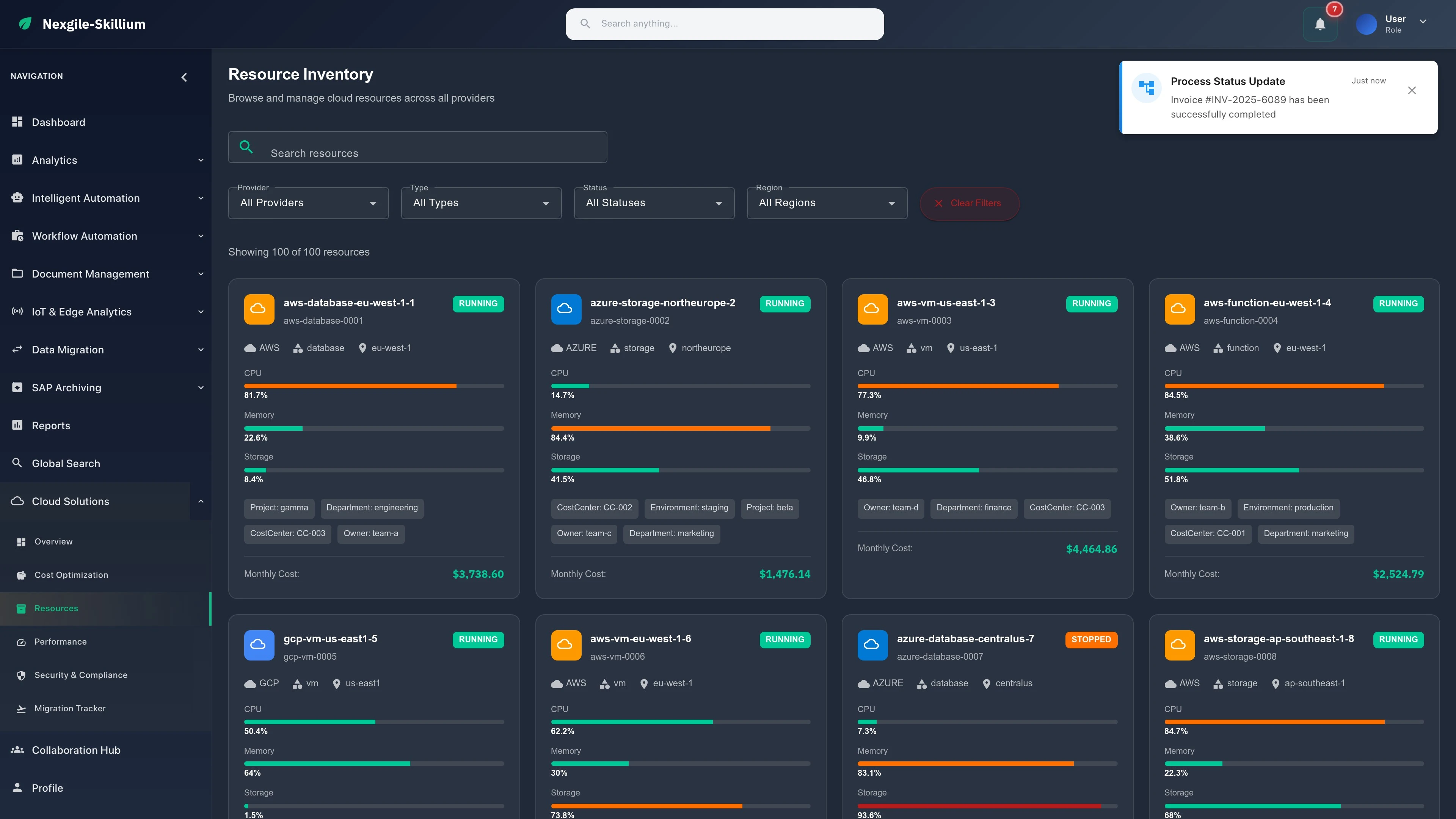Click the Nexgile-Skillium leaf logo

pyautogui.click(x=25, y=24)
